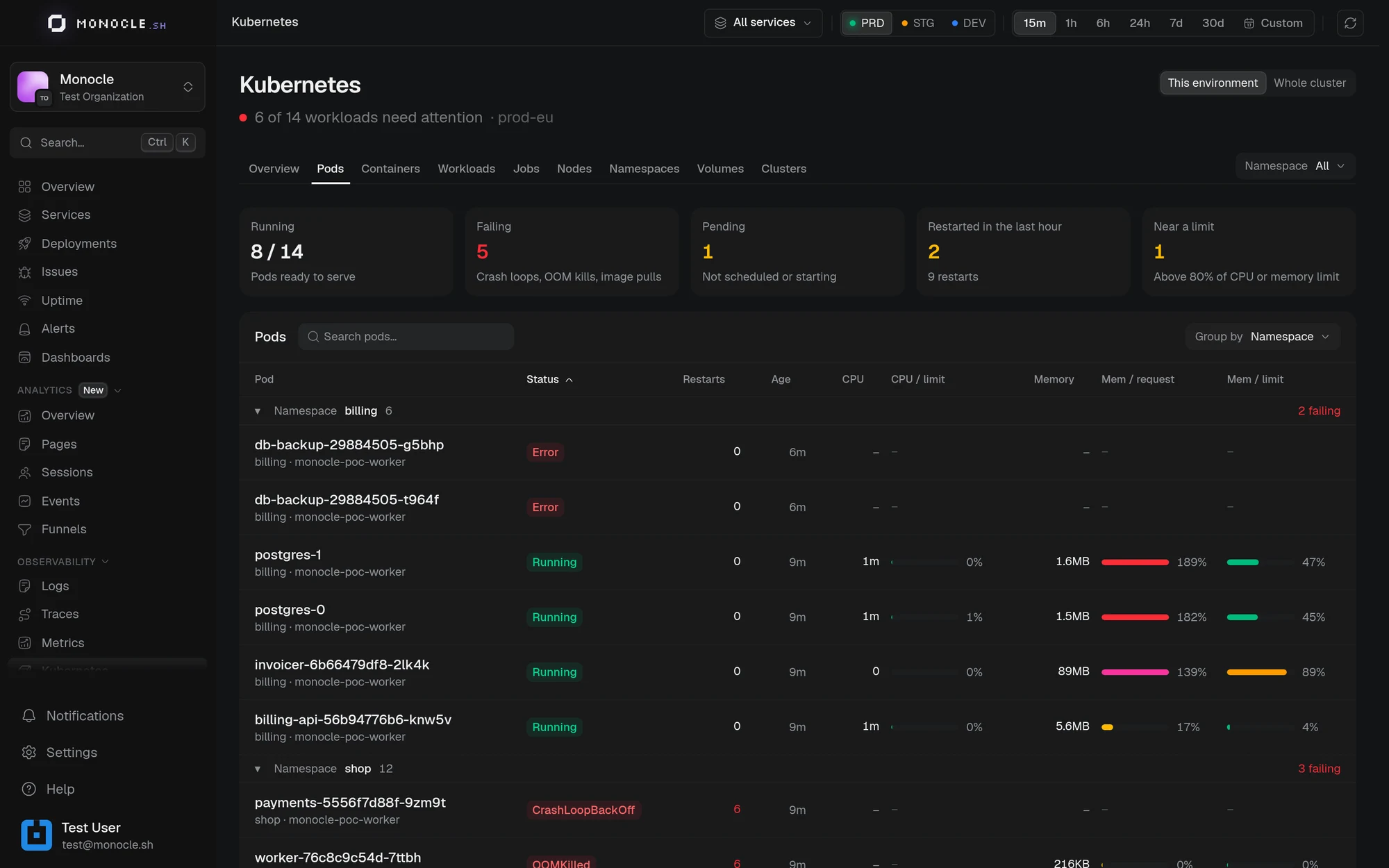Click the sidebar Search box
Image resolution: width=1389 pixels, height=868 pixels.
108,142
